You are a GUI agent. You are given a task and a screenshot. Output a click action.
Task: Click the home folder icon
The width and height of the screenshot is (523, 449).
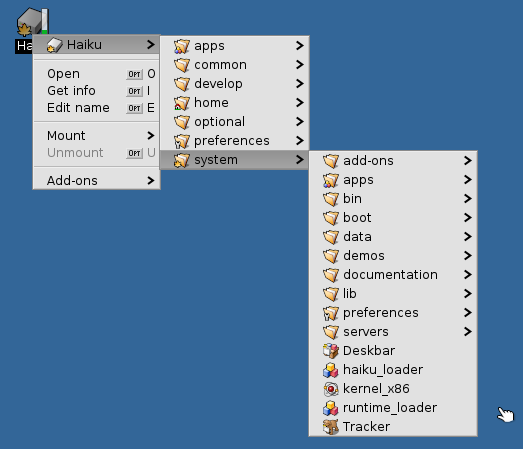(x=182, y=103)
